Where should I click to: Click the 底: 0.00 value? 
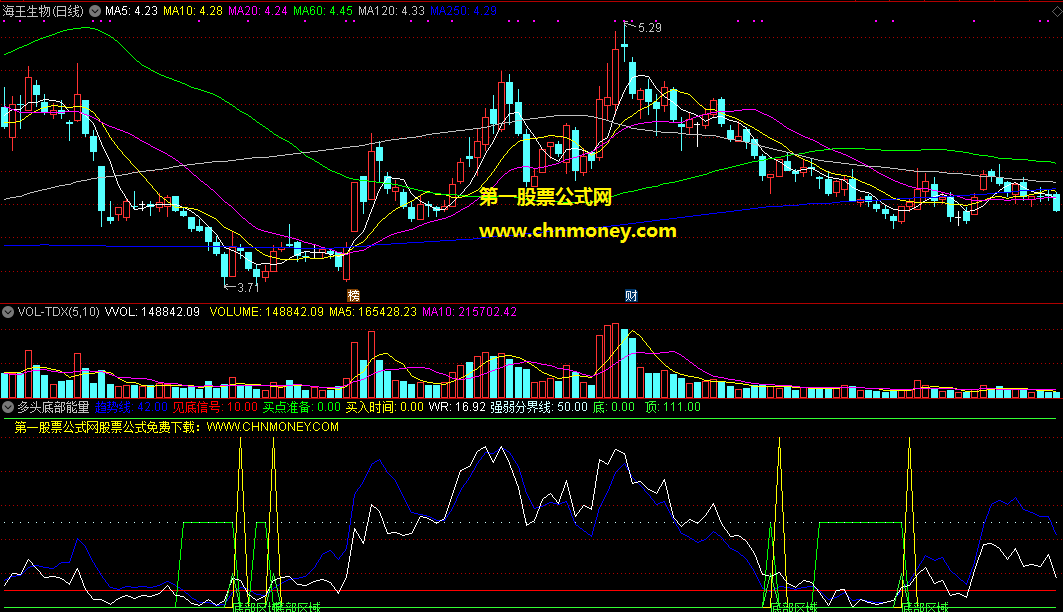click(614, 407)
